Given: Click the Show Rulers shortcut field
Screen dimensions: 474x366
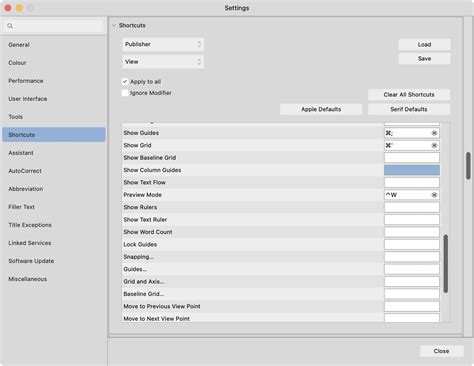Looking at the screenshot, I should 412,207.
